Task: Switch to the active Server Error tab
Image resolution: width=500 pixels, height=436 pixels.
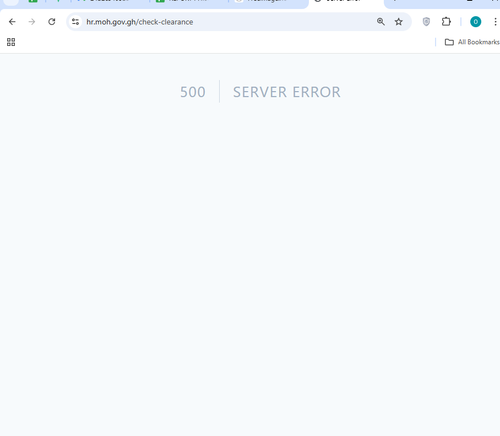Action: [x=346, y=3]
